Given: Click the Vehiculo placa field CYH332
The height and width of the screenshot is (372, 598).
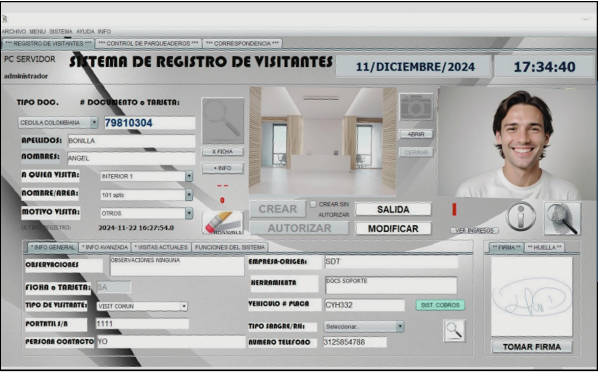Looking at the screenshot, I should point(365,305).
